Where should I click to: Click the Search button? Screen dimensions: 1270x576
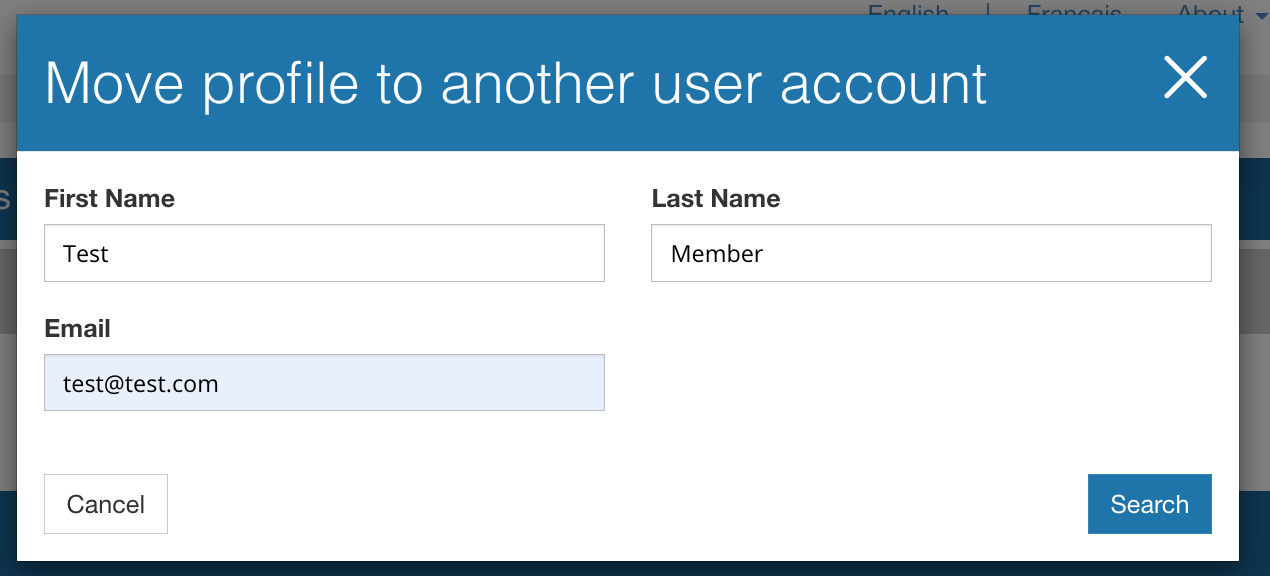point(1149,504)
